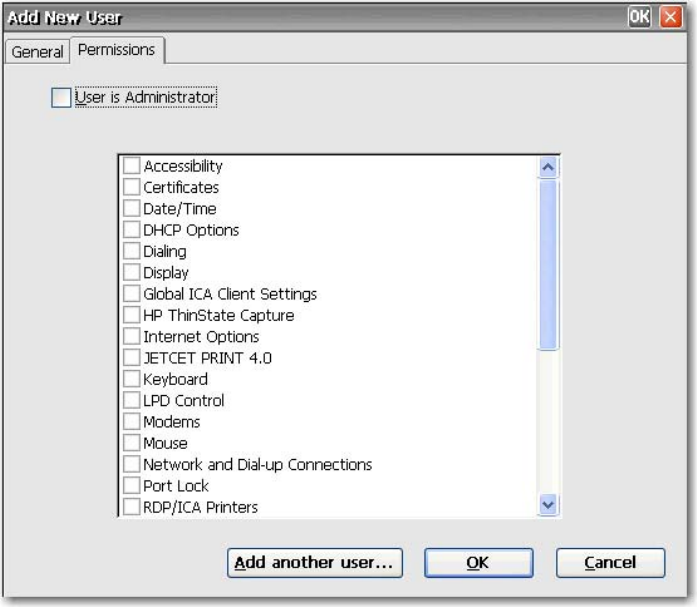Enable the Keyboard permission checkbox
The width and height of the screenshot is (697, 607).
click(132, 379)
